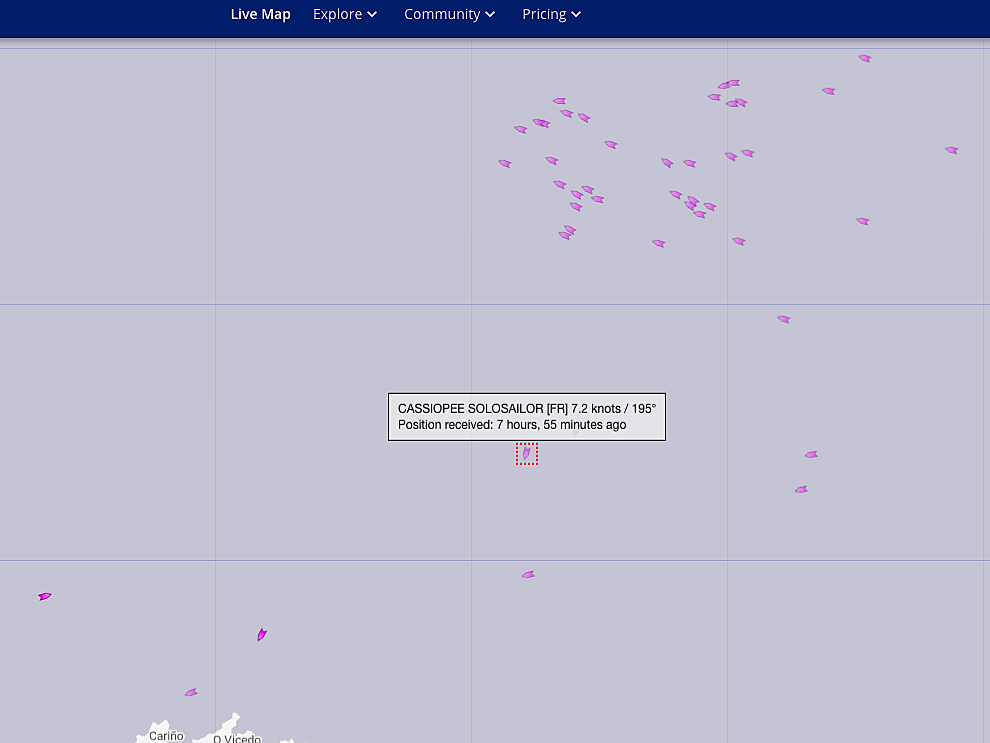Click the O Vicedo place label

[x=237, y=739]
